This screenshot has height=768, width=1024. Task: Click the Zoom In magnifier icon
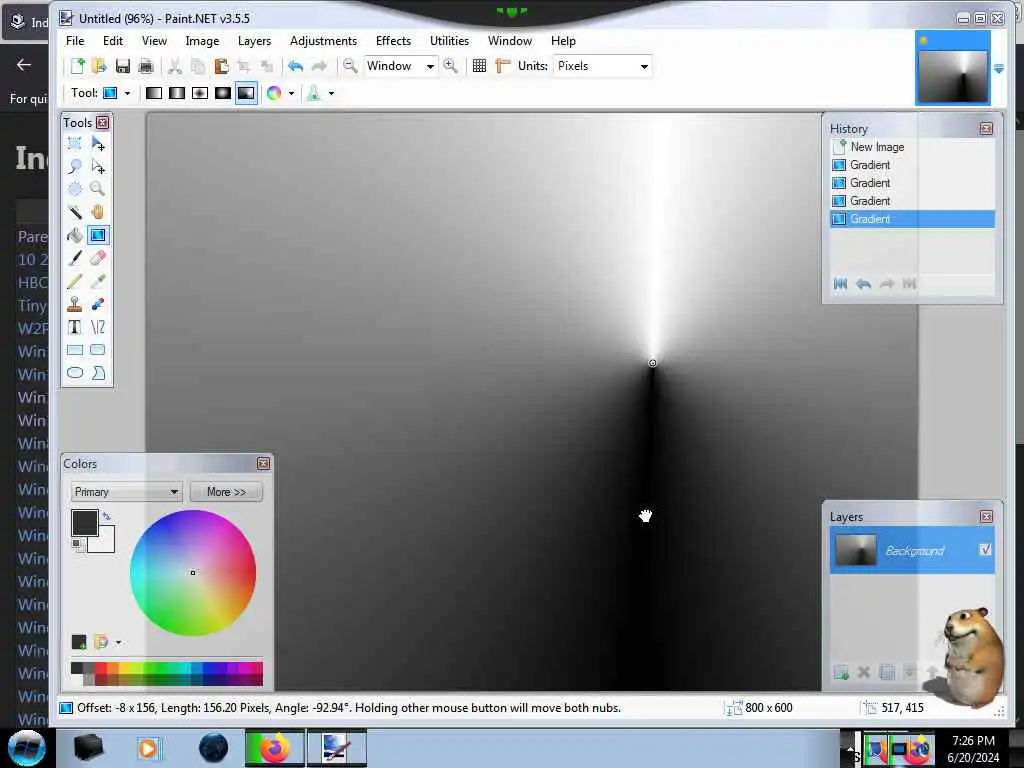point(450,65)
